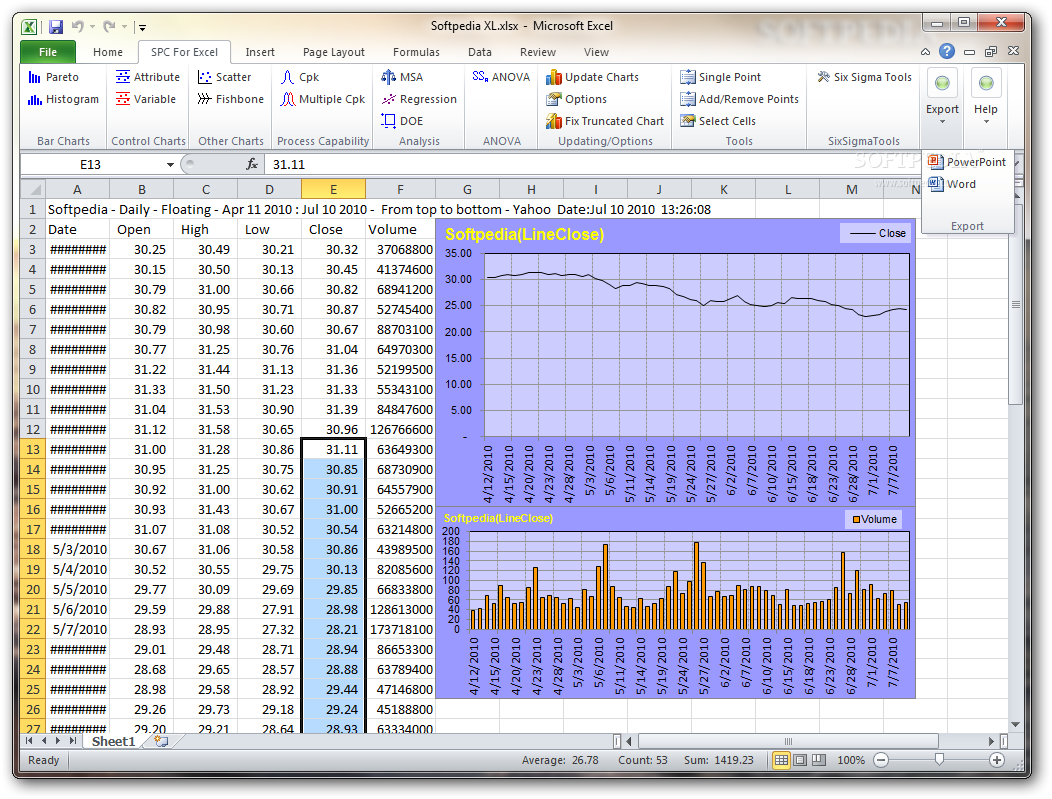Open the Redo history dropdown arrow
The height and width of the screenshot is (799, 1052).
[125, 27]
